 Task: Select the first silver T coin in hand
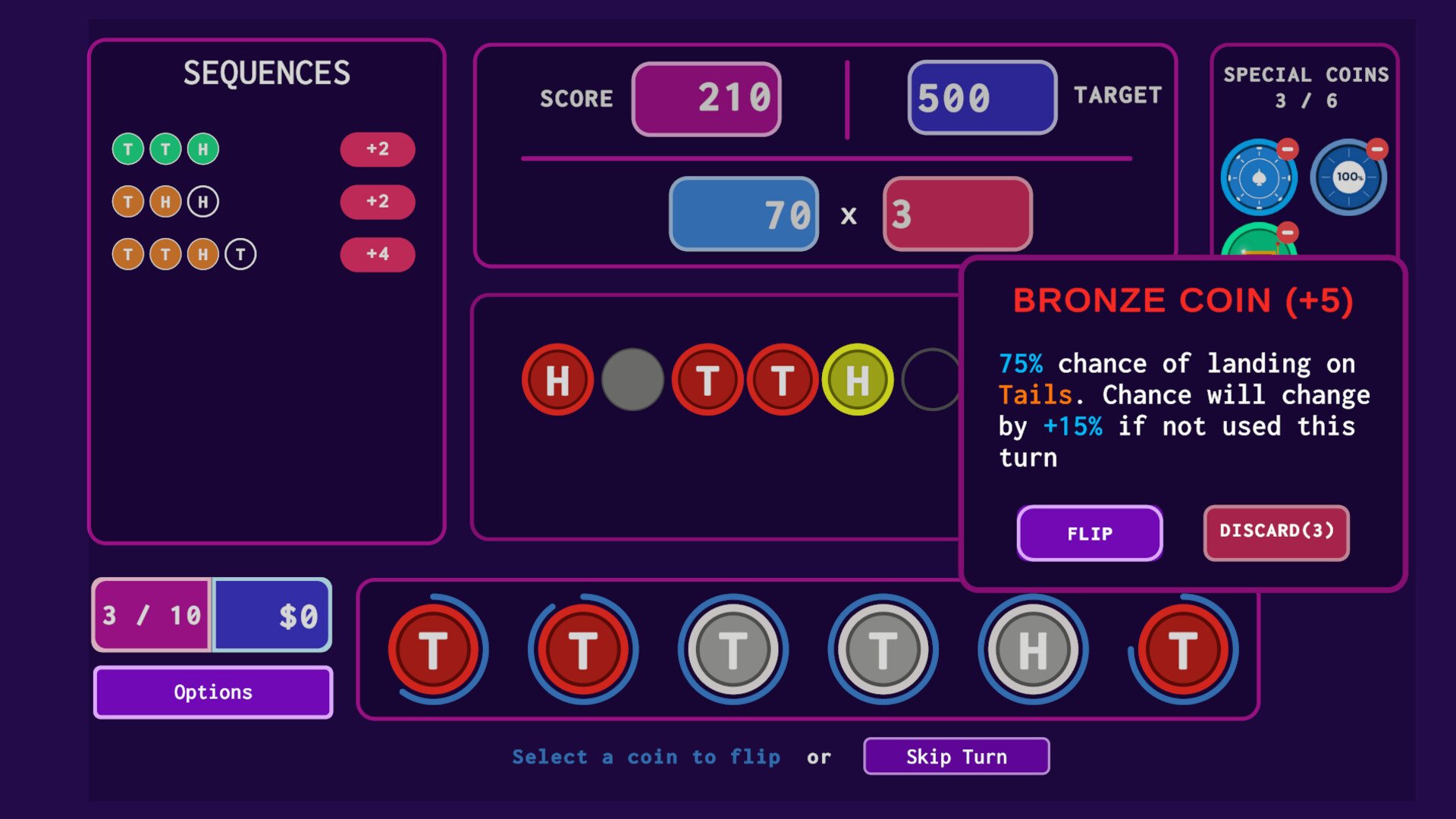tap(733, 650)
